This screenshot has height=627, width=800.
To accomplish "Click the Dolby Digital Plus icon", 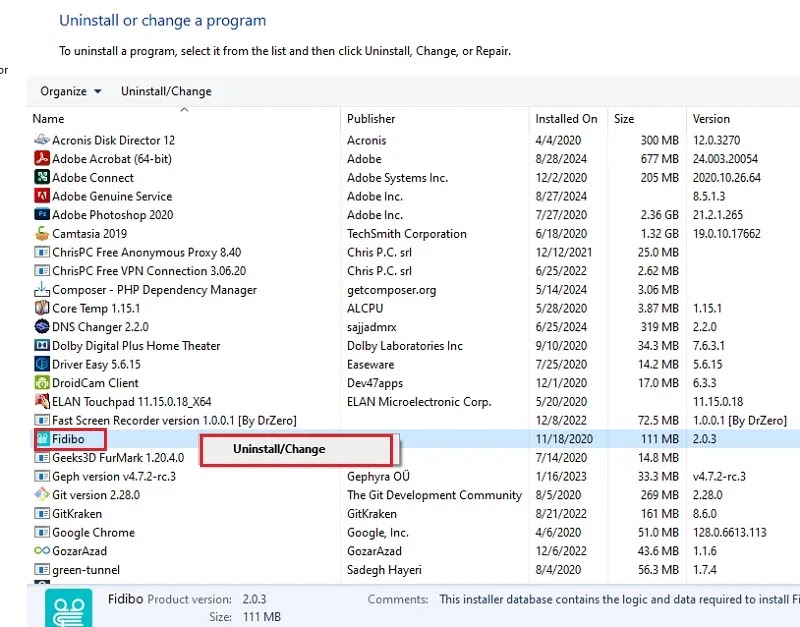I will click(42, 345).
